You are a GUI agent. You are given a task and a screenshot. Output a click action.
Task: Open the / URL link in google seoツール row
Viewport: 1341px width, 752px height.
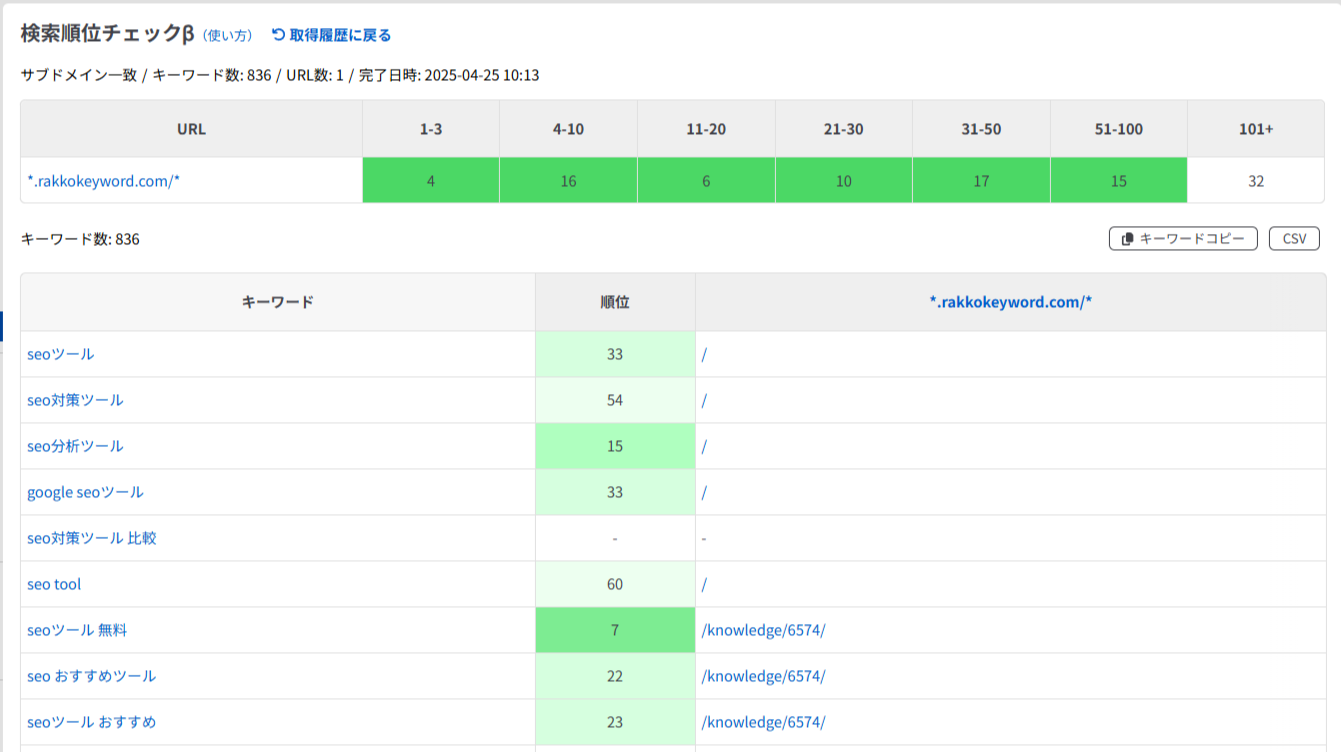704,492
